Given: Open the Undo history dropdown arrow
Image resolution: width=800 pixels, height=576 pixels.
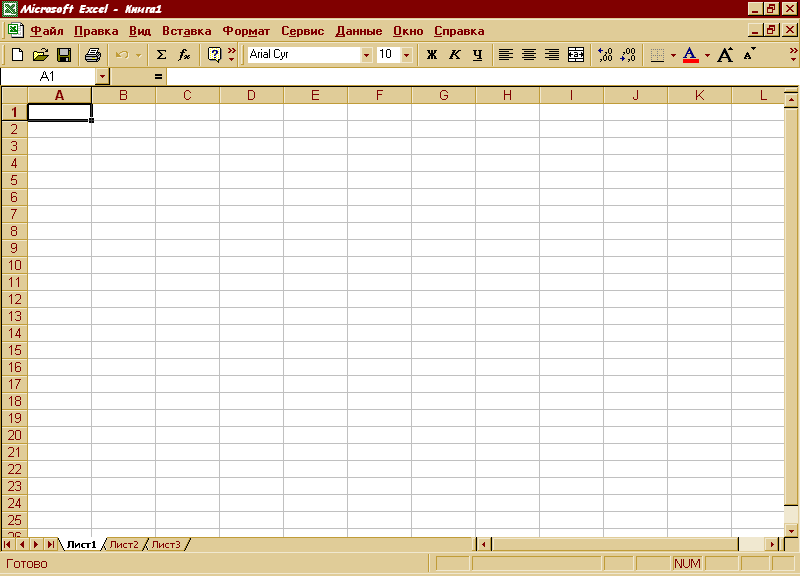Looking at the screenshot, I should pyautogui.click(x=138, y=55).
